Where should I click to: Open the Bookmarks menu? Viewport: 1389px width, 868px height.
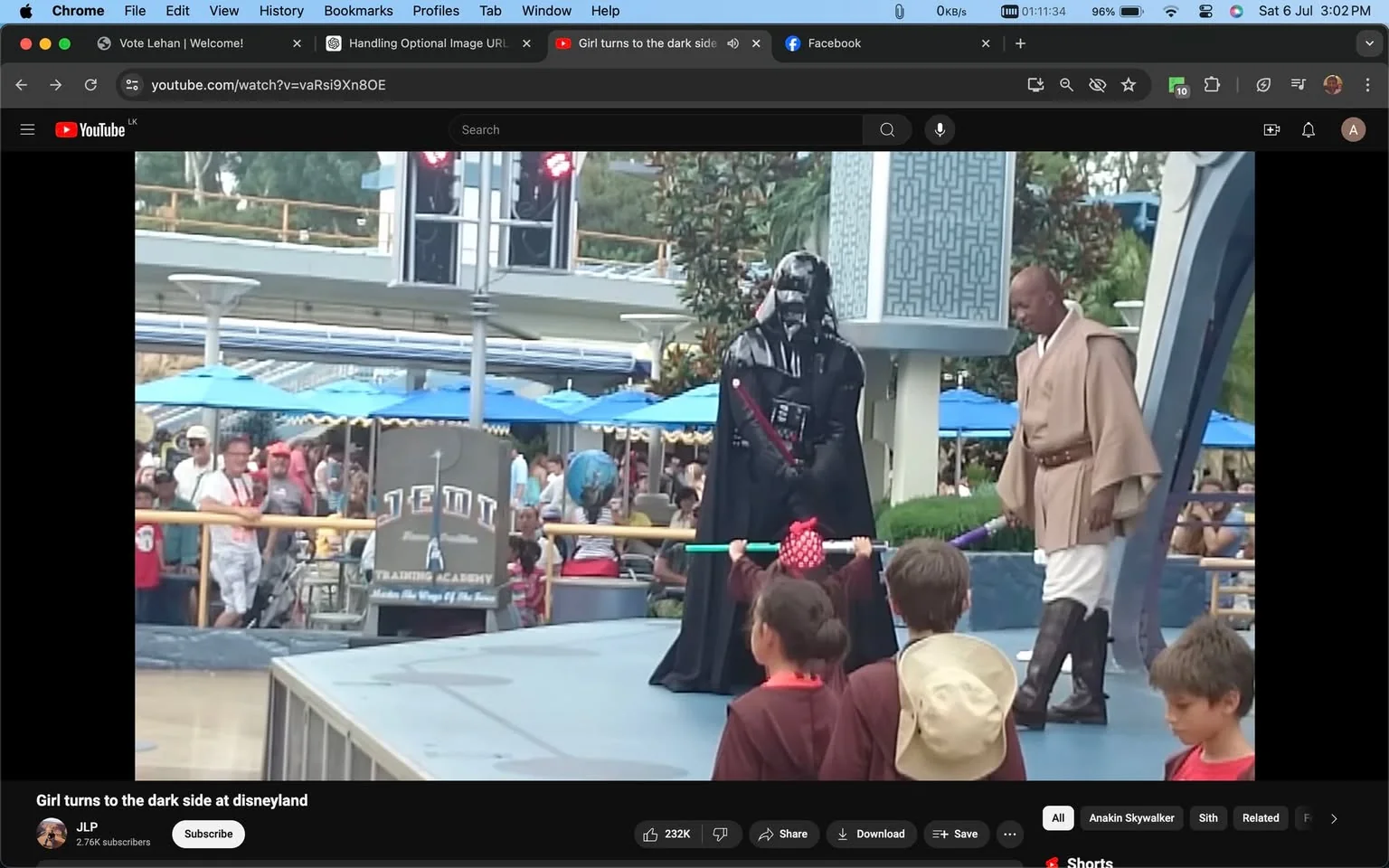[x=358, y=11]
